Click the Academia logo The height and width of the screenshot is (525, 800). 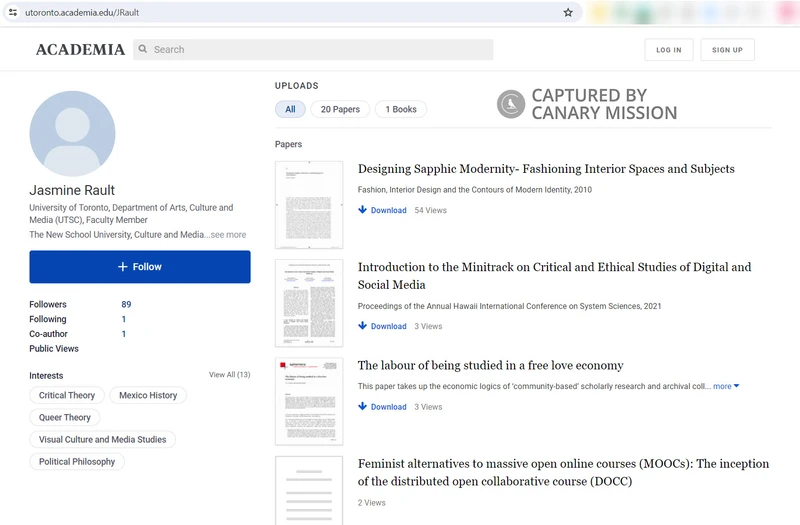[x=80, y=49]
